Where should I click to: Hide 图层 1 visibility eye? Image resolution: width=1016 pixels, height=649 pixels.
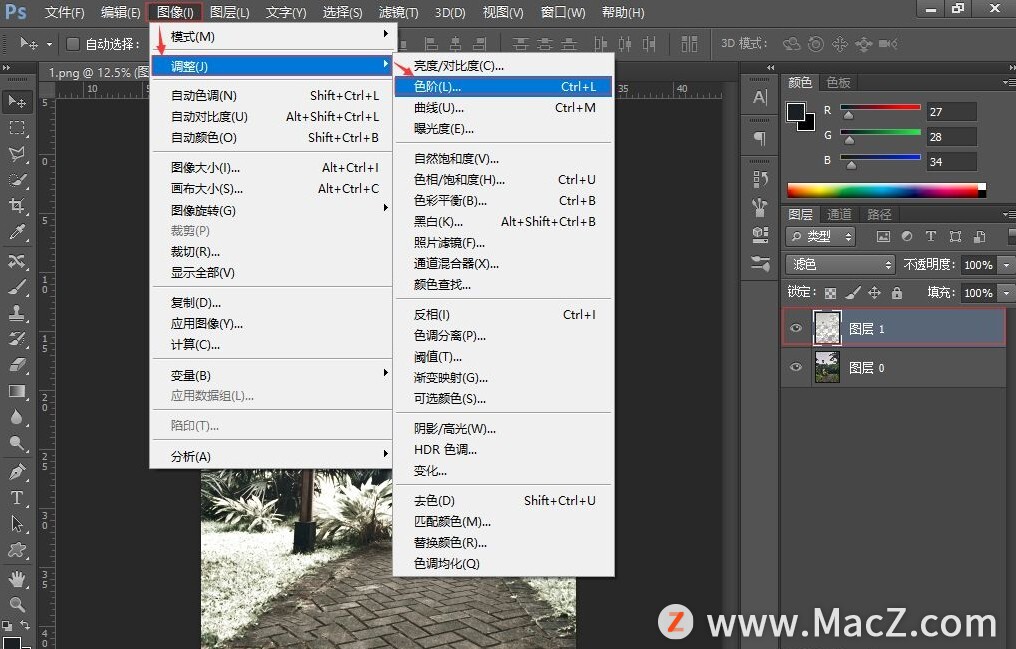(796, 328)
